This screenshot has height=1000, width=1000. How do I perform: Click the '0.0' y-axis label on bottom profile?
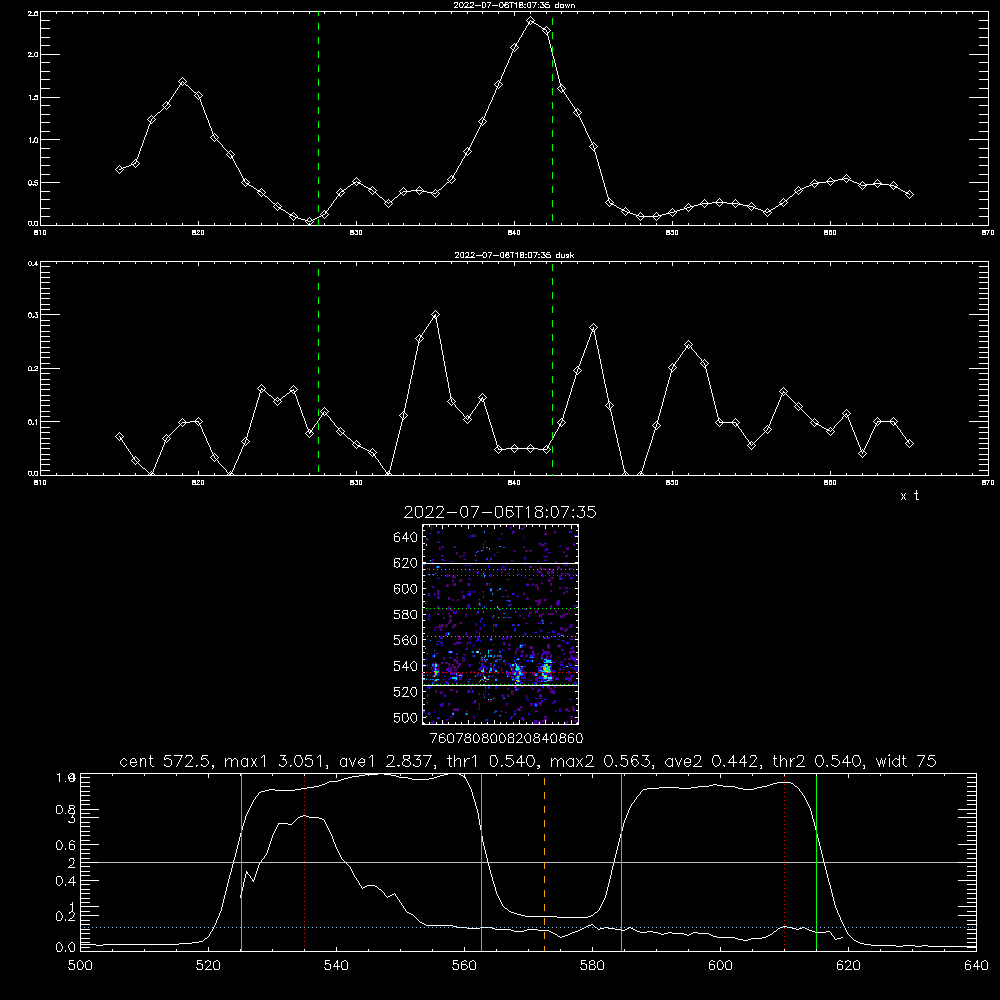pyautogui.click(x=66, y=947)
